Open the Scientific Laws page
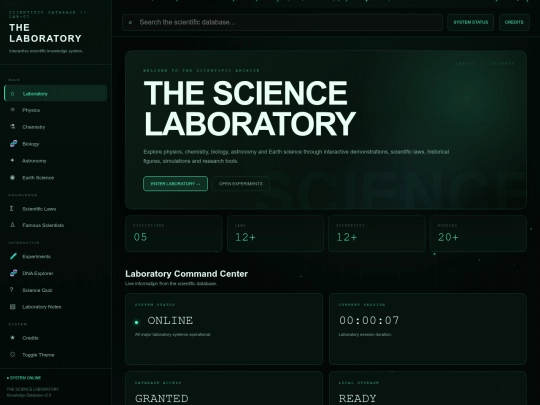Viewport: 540px width, 405px height. (x=55, y=208)
